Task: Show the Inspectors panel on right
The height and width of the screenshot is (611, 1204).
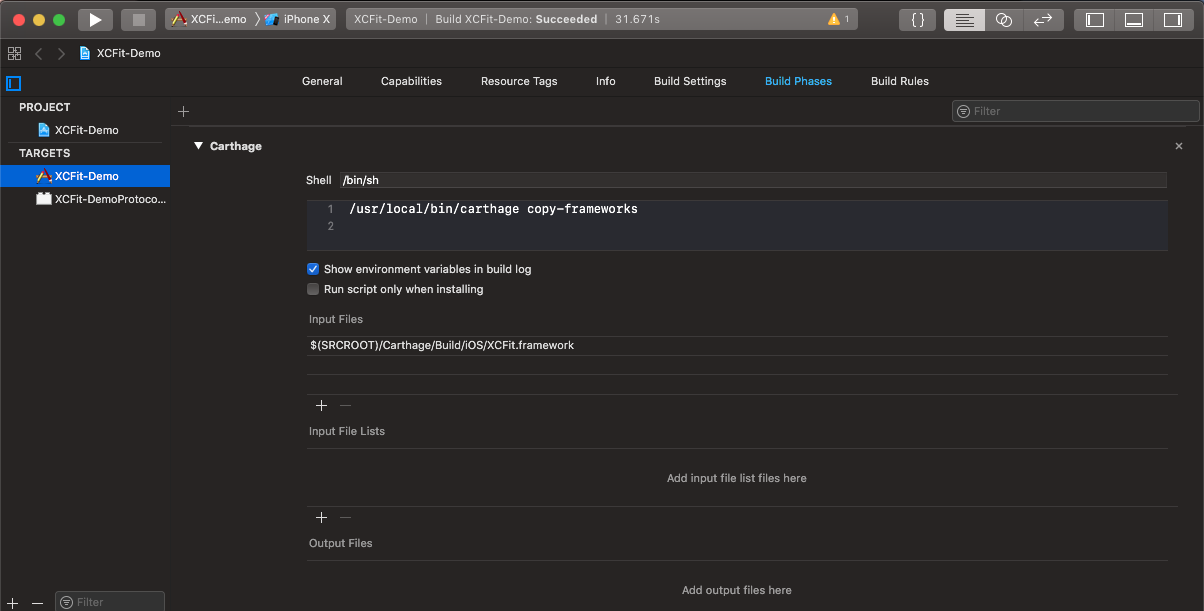Action: tap(1171, 19)
